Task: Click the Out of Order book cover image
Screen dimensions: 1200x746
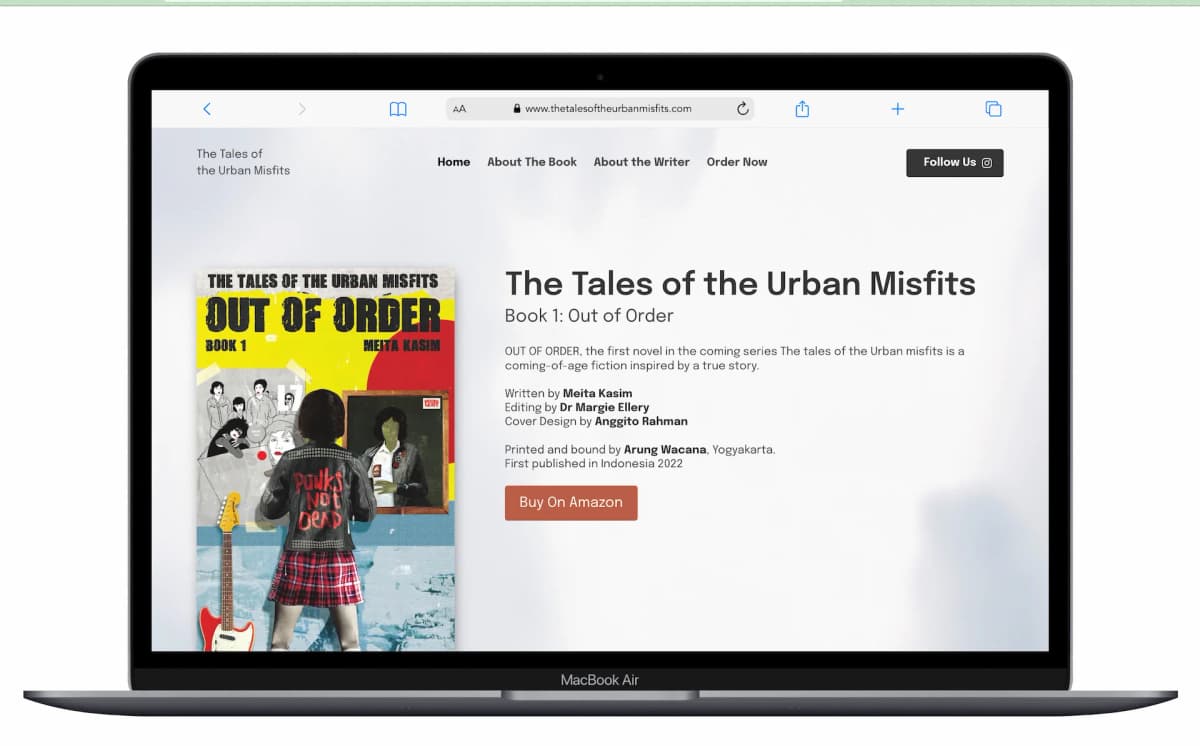Action: click(326, 459)
